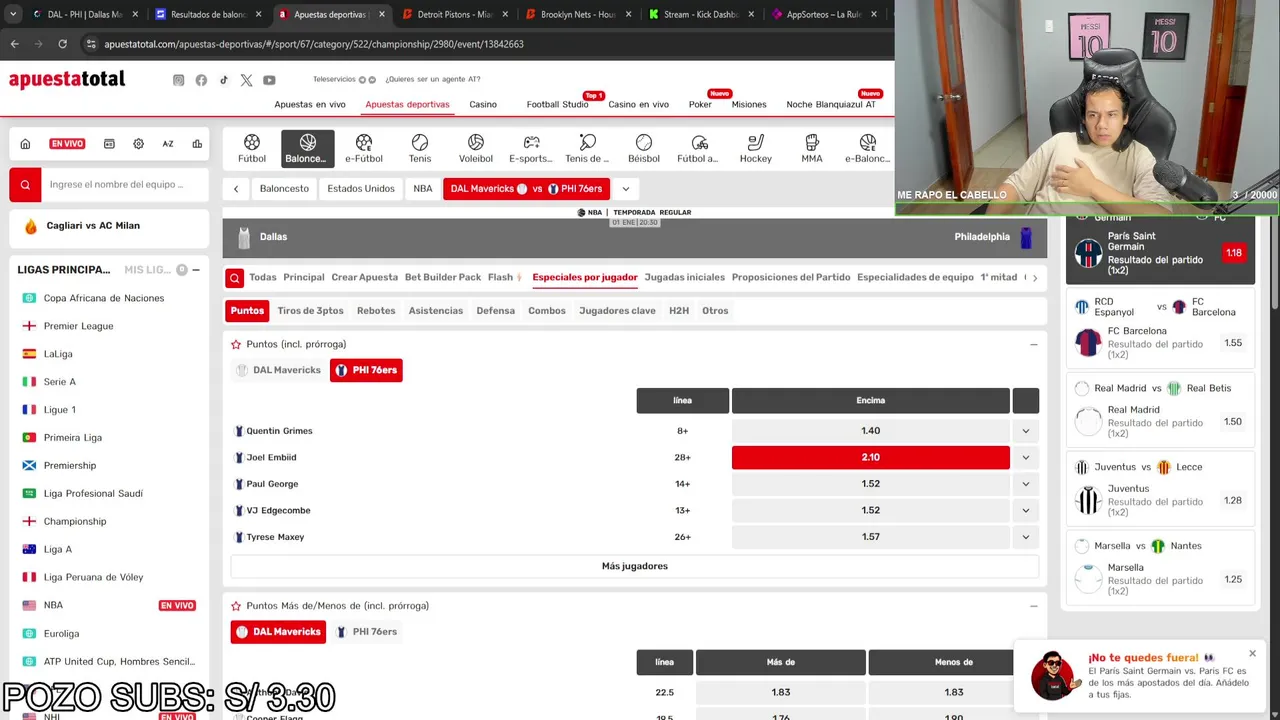Click the red sidebar search icon
This screenshot has height=720, width=1280.
click(x=25, y=184)
